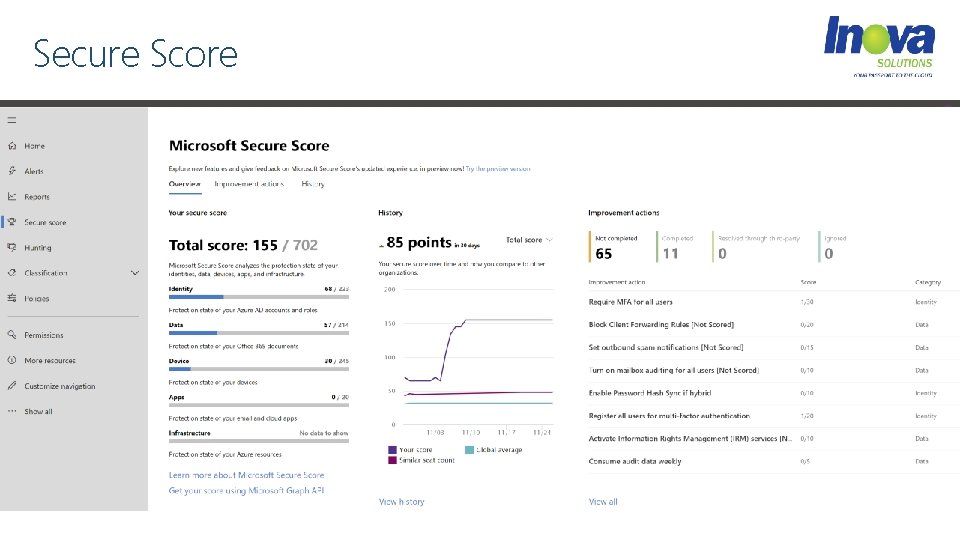Click the Permissions key icon
This screenshot has height=540, width=960.
pos(12,335)
